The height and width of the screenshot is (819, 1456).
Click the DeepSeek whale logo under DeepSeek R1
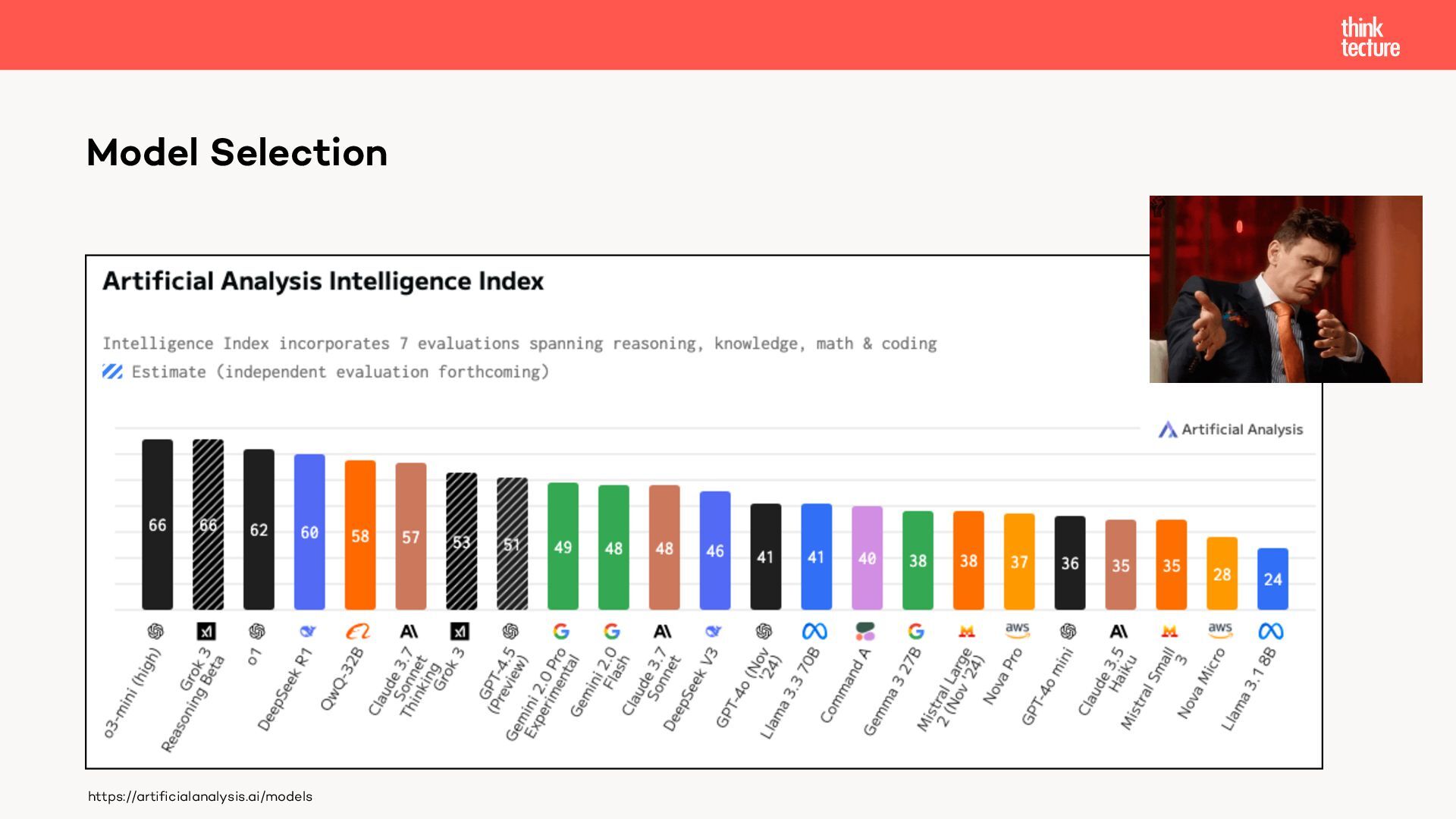pos(308,631)
